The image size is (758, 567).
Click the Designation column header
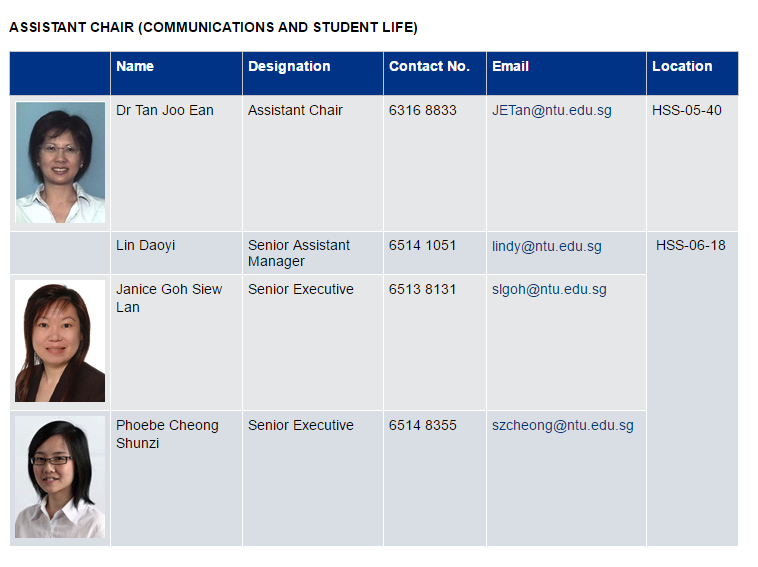tap(289, 67)
